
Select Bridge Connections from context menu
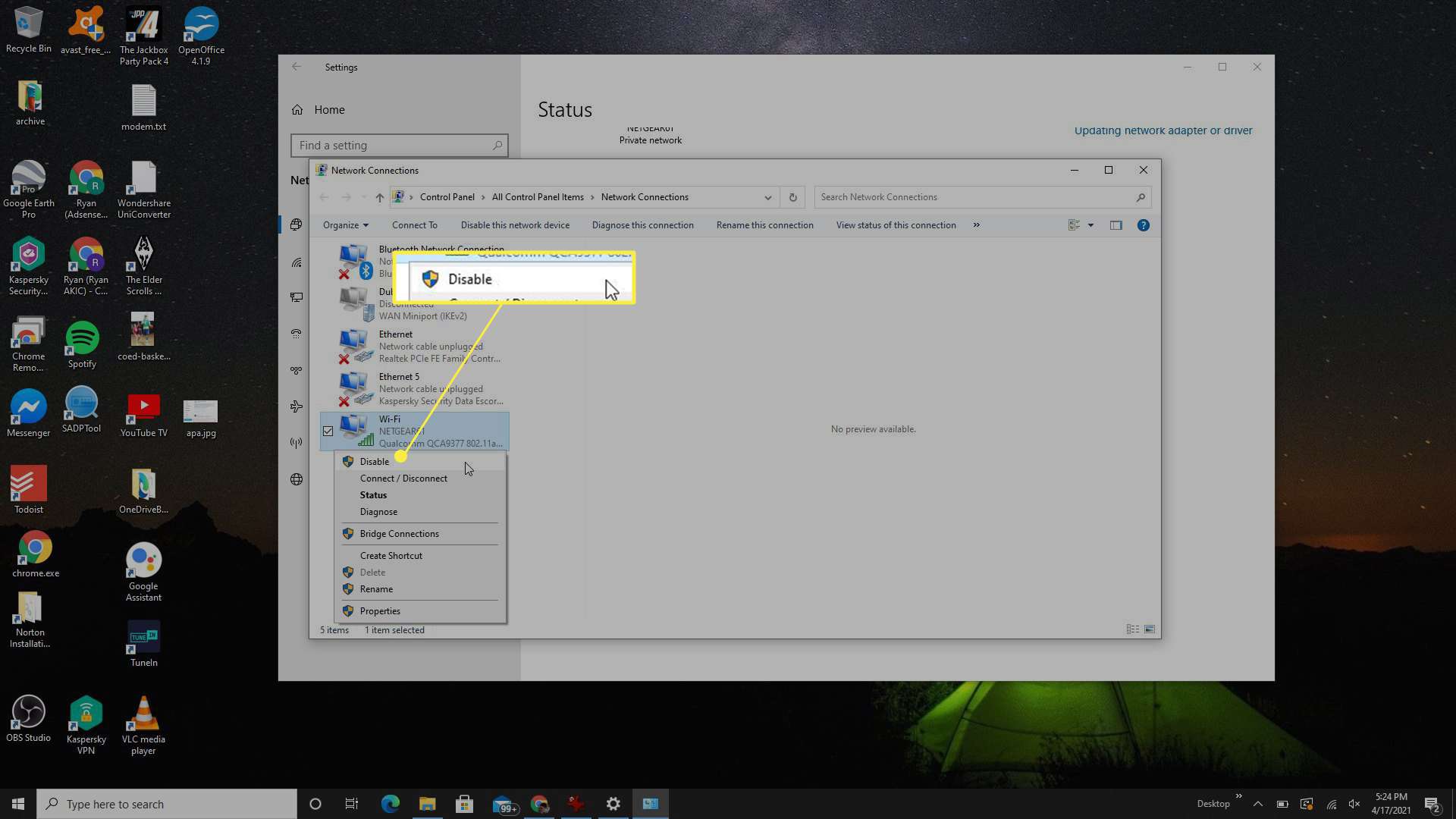coord(399,533)
